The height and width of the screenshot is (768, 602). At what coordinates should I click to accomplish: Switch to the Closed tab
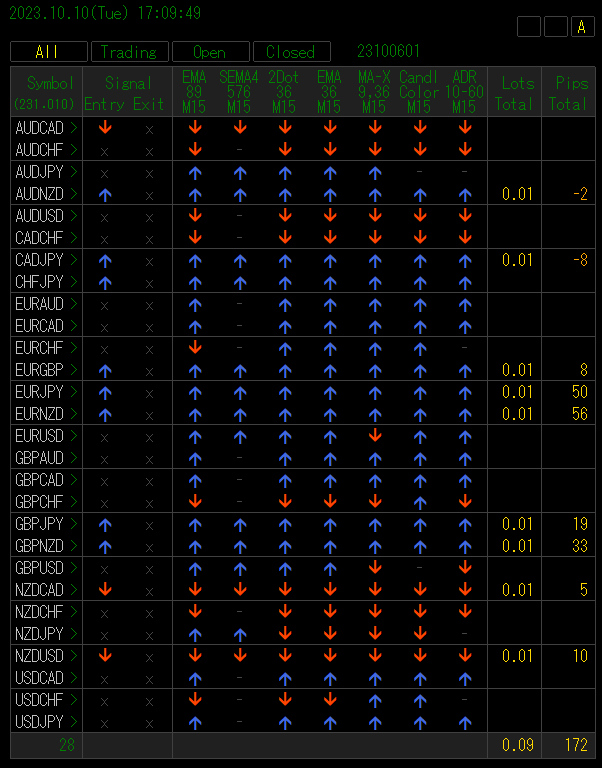tap(291, 51)
